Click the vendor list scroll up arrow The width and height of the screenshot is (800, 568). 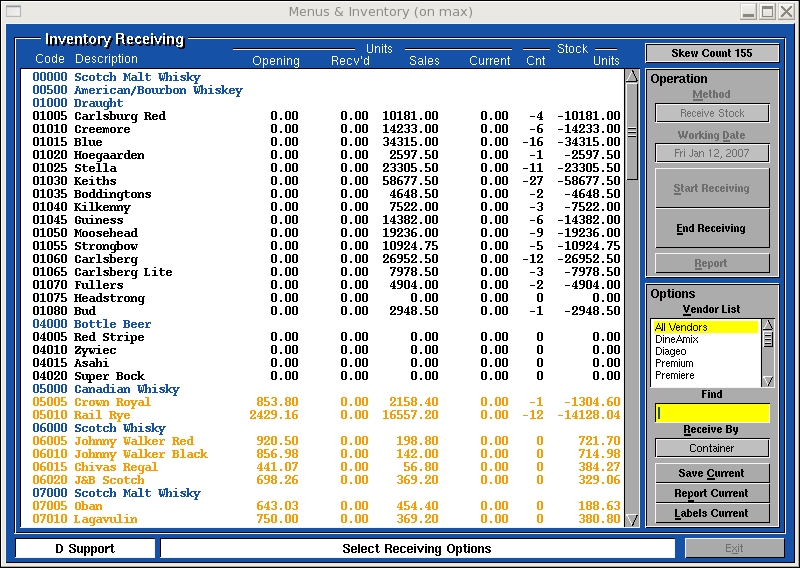point(768,325)
